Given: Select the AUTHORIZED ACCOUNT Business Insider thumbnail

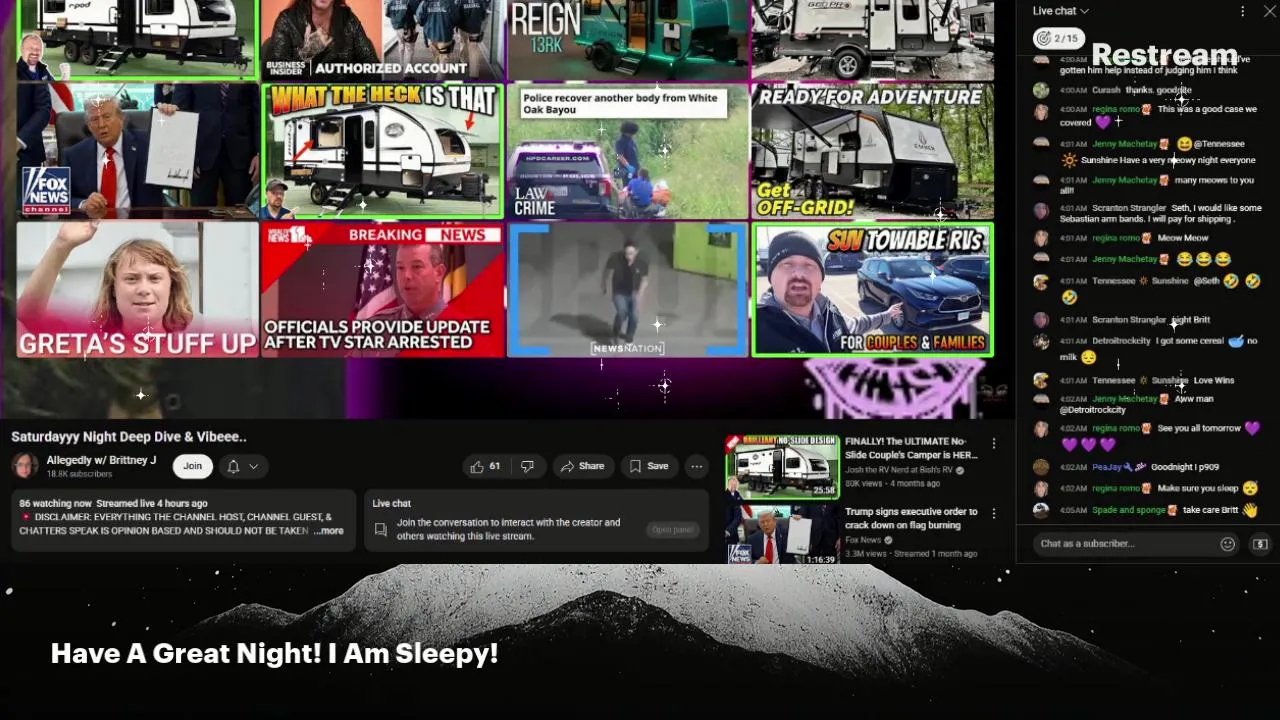Looking at the screenshot, I should pyautogui.click(x=382, y=40).
